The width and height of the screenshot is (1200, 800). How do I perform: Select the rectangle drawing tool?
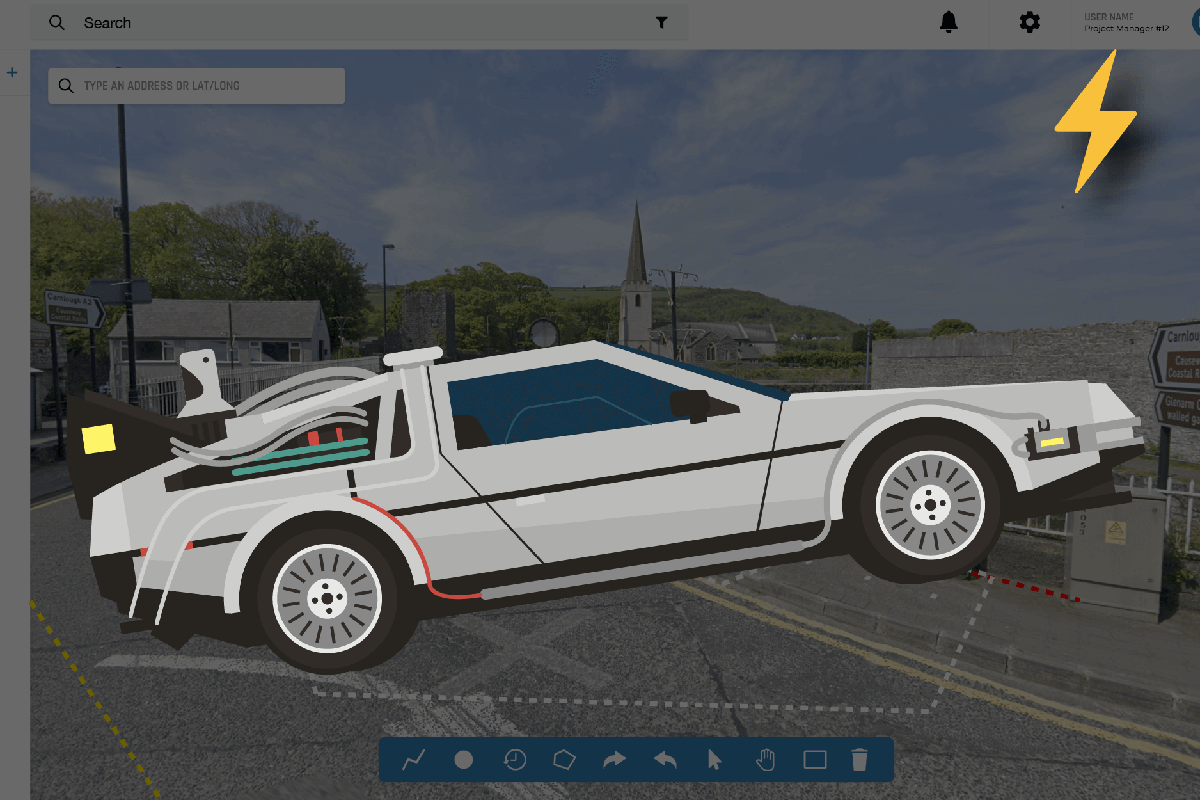coord(815,760)
